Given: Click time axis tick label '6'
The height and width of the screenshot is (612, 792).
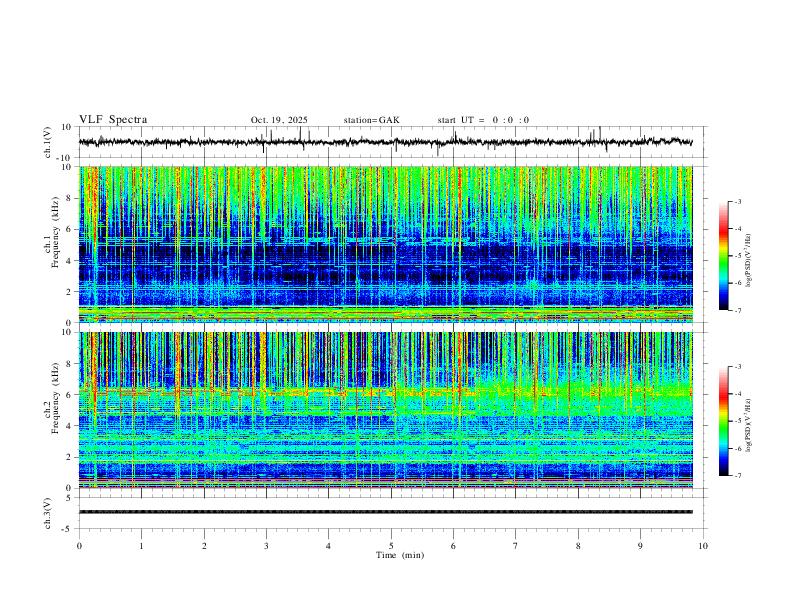Looking at the screenshot, I should coord(453,546).
